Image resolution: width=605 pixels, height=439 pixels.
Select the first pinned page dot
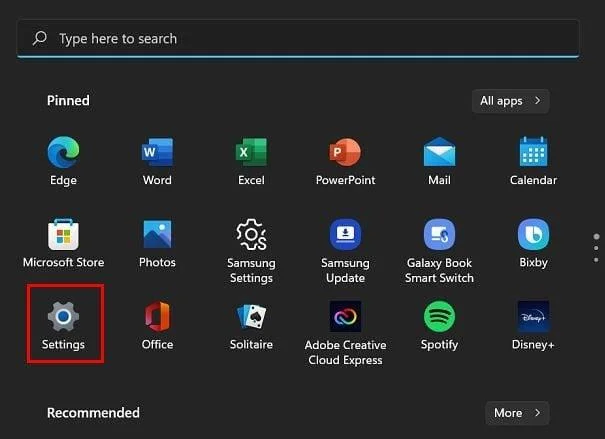click(x=597, y=236)
